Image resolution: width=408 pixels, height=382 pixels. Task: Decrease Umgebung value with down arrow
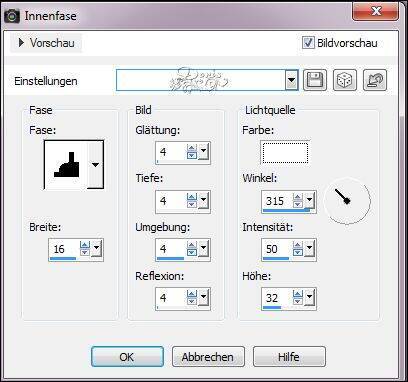pyautogui.click(x=192, y=253)
